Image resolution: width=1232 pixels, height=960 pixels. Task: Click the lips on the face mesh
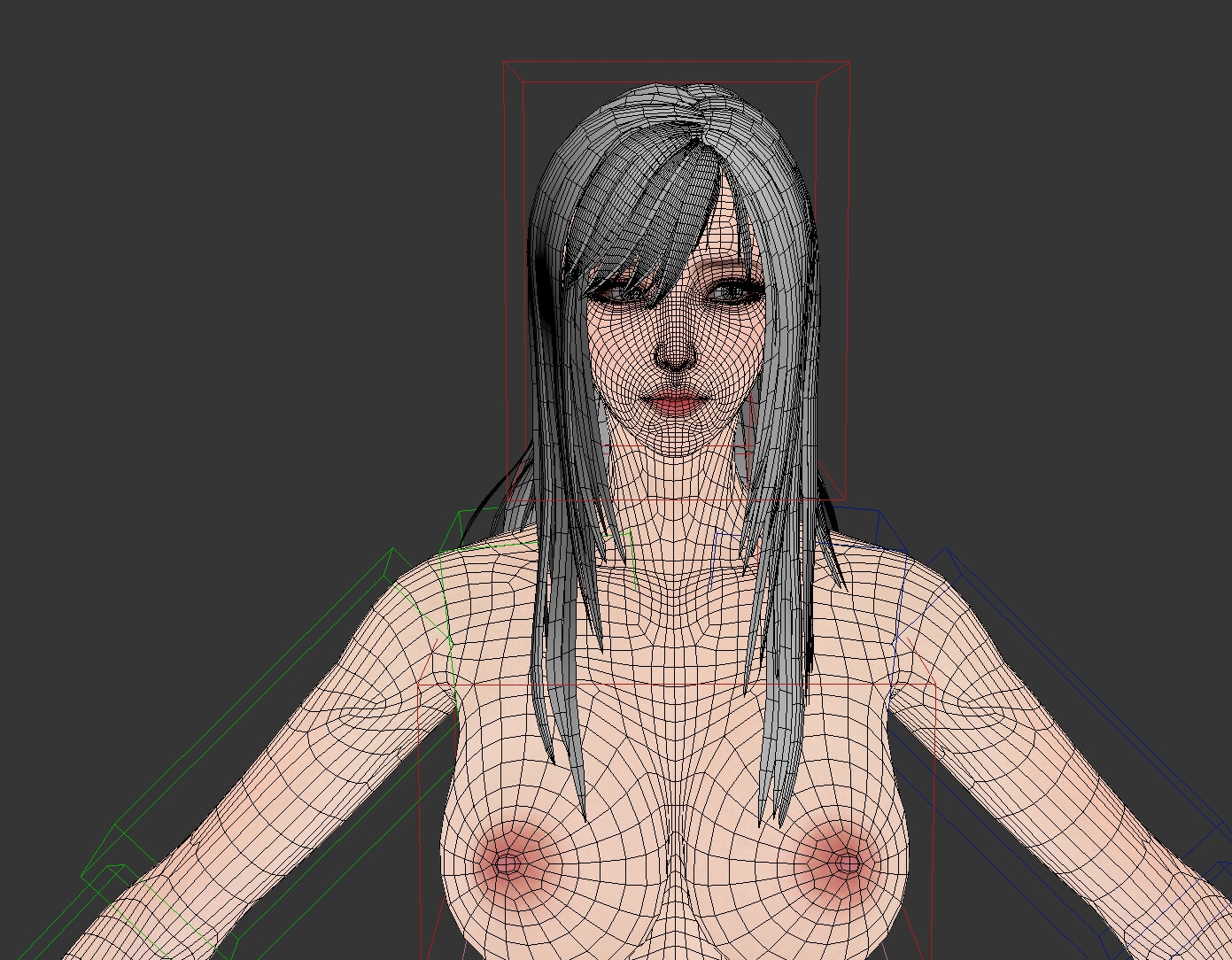[677, 403]
